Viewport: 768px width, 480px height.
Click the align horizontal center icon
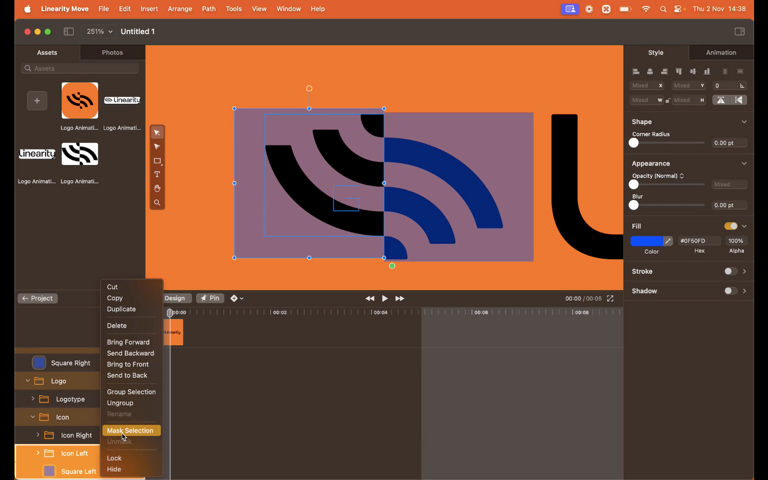tap(650, 72)
